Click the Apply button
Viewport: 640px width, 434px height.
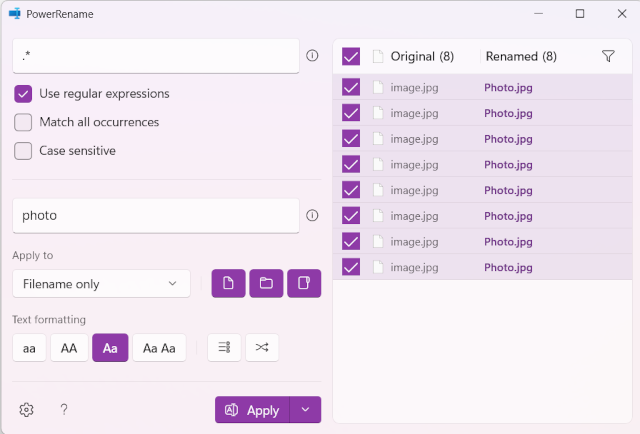252,410
